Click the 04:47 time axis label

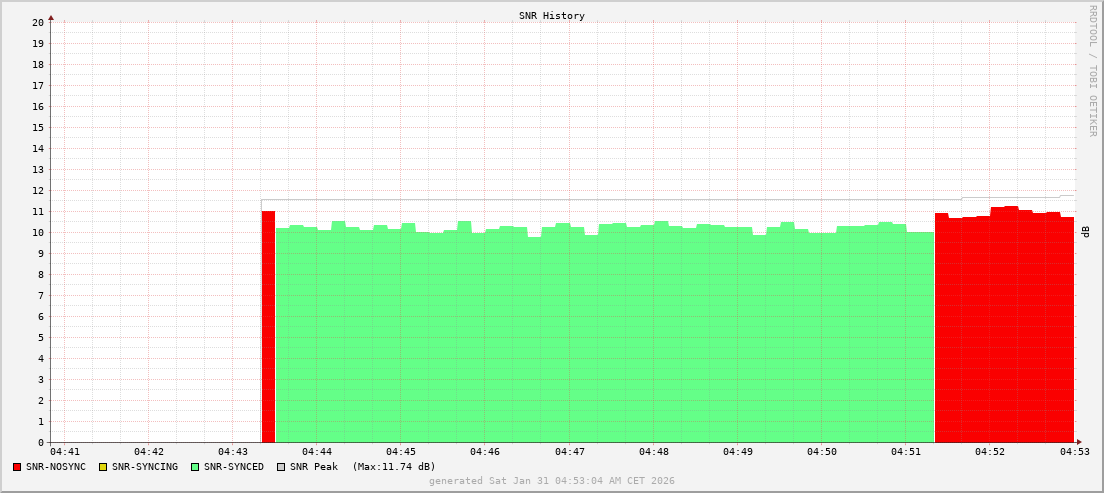[569, 453]
